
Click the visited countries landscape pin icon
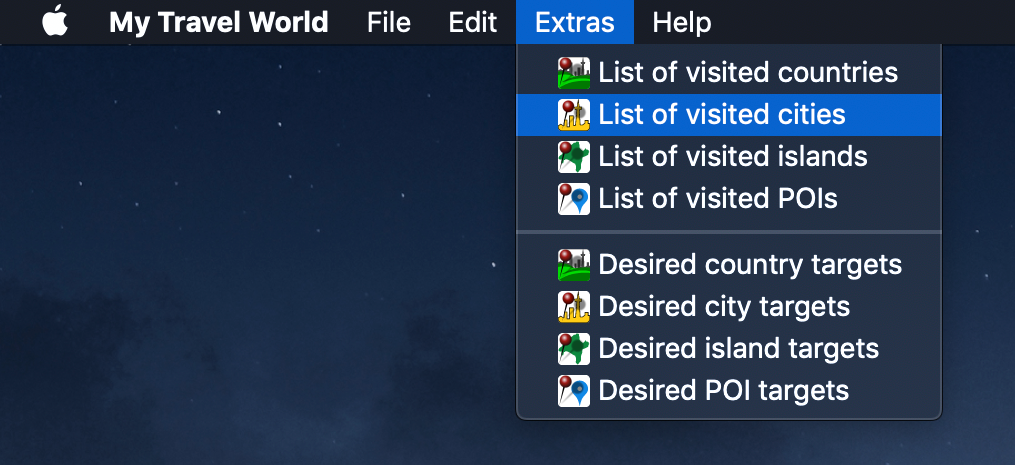(574, 73)
